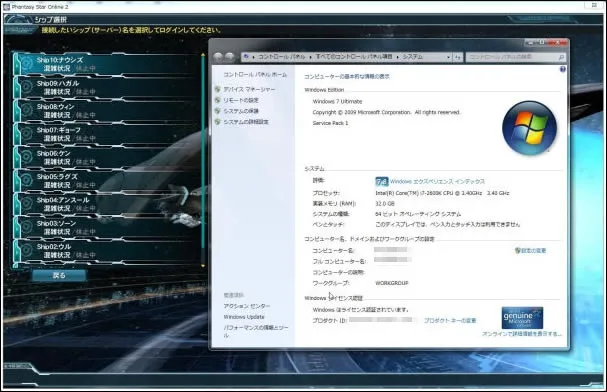Open コントロールパネルホーム link

(255, 74)
